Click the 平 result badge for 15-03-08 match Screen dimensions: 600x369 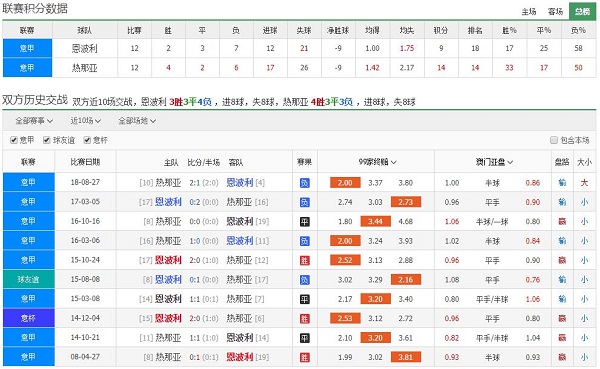click(305, 299)
